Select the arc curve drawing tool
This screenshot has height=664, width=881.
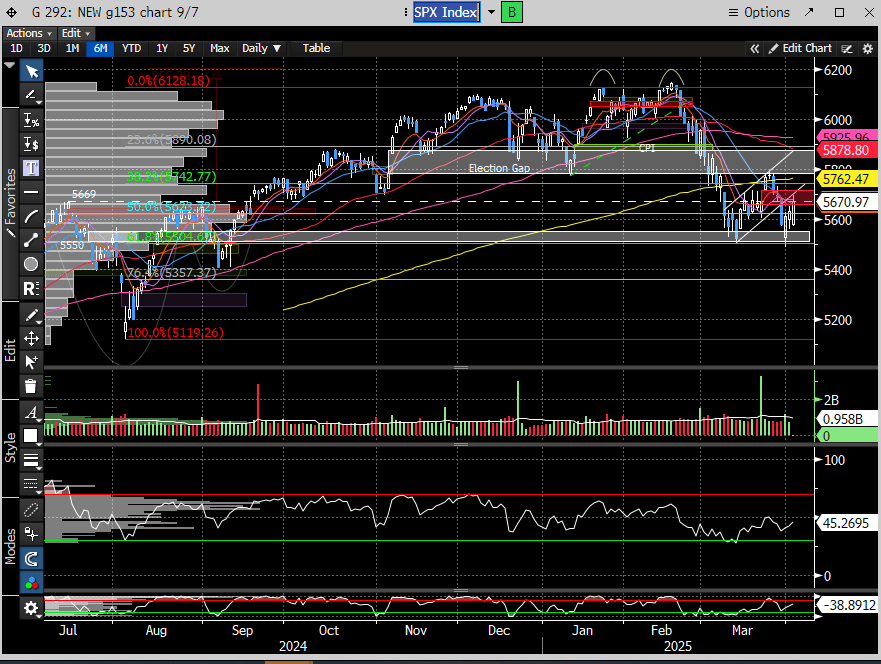pyautogui.click(x=31, y=216)
